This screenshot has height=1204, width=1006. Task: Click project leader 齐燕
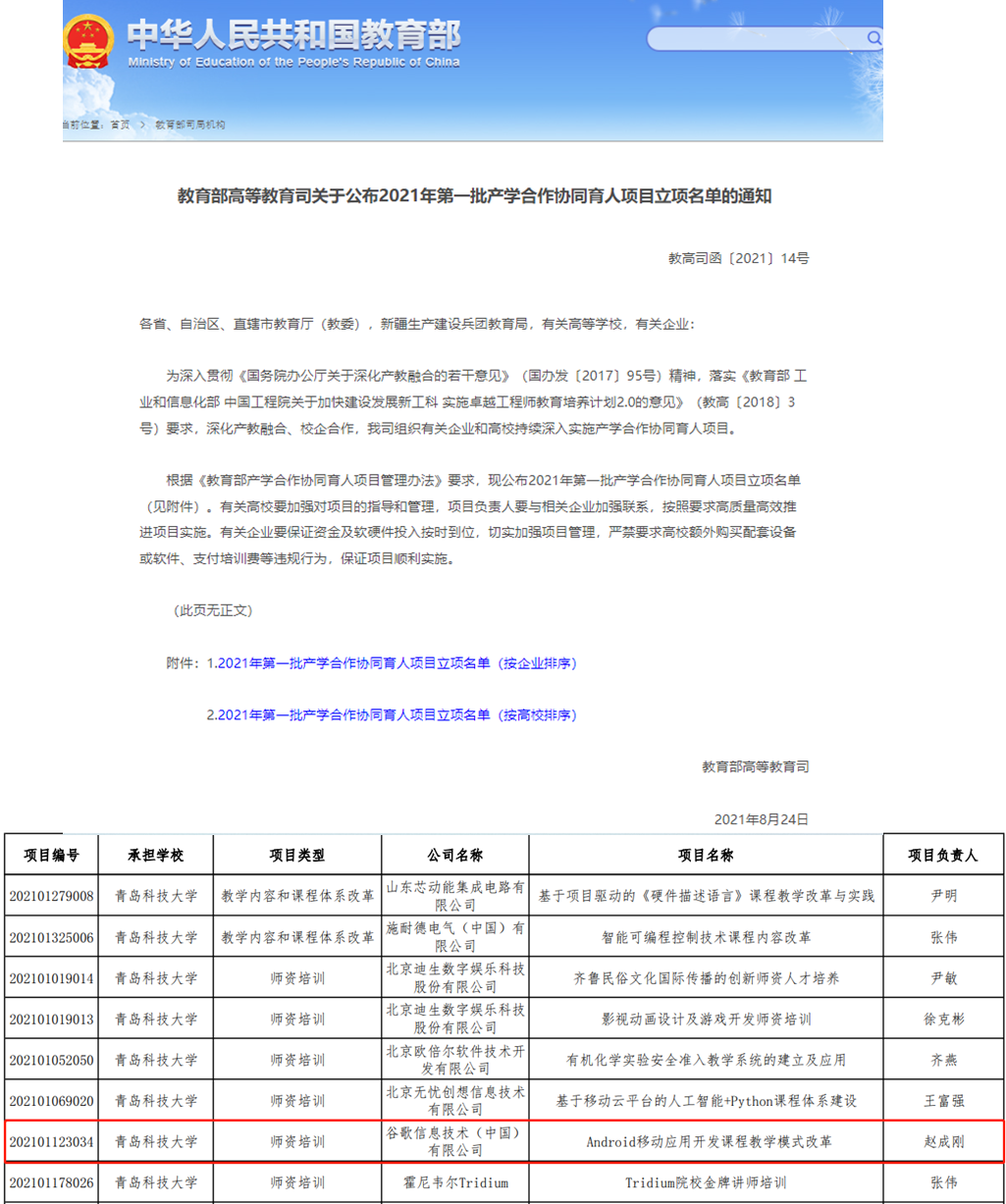(943, 1060)
